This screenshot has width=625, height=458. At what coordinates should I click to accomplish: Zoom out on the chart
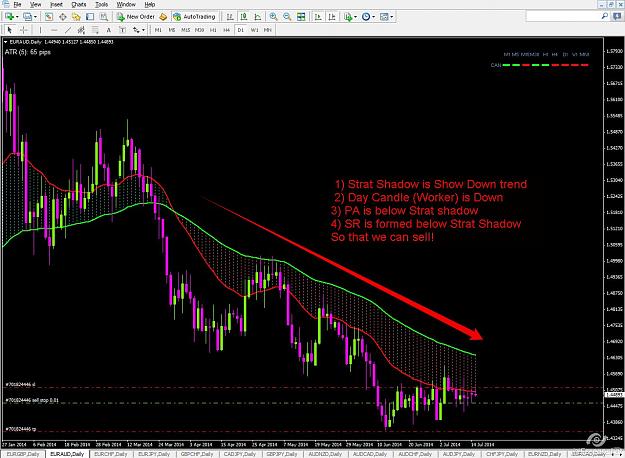tap(287, 17)
